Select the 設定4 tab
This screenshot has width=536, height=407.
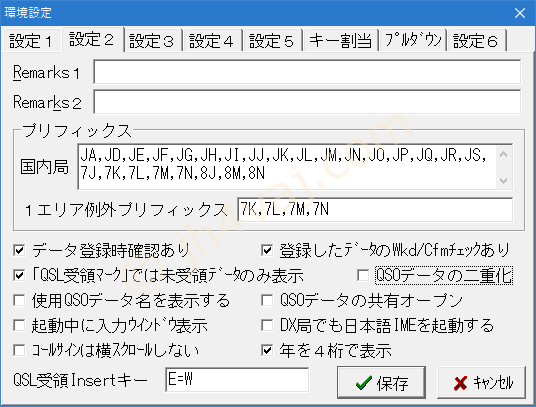(x=212, y=41)
